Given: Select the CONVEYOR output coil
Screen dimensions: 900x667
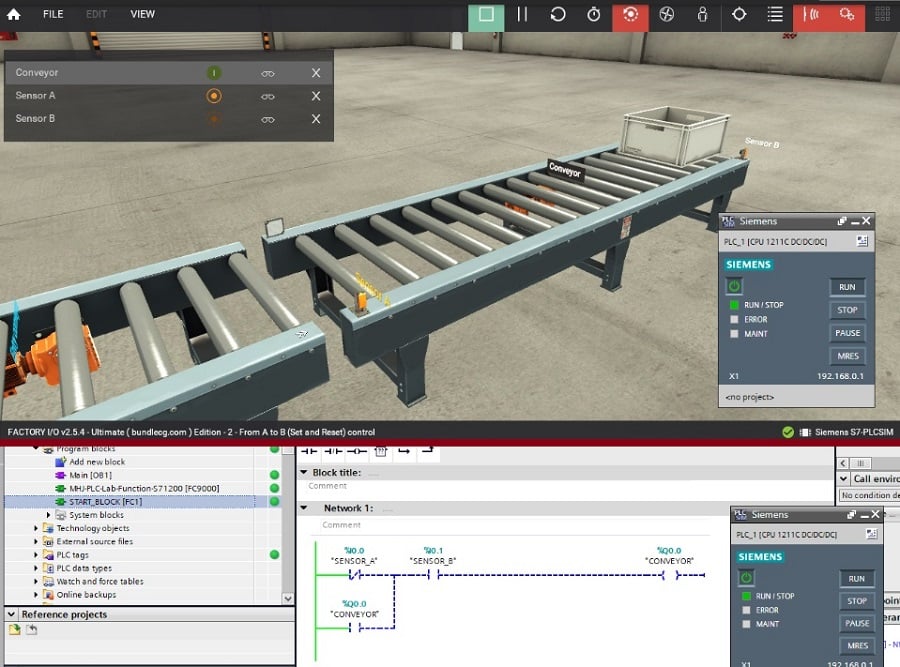Looking at the screenshot, I should point(669,575).
